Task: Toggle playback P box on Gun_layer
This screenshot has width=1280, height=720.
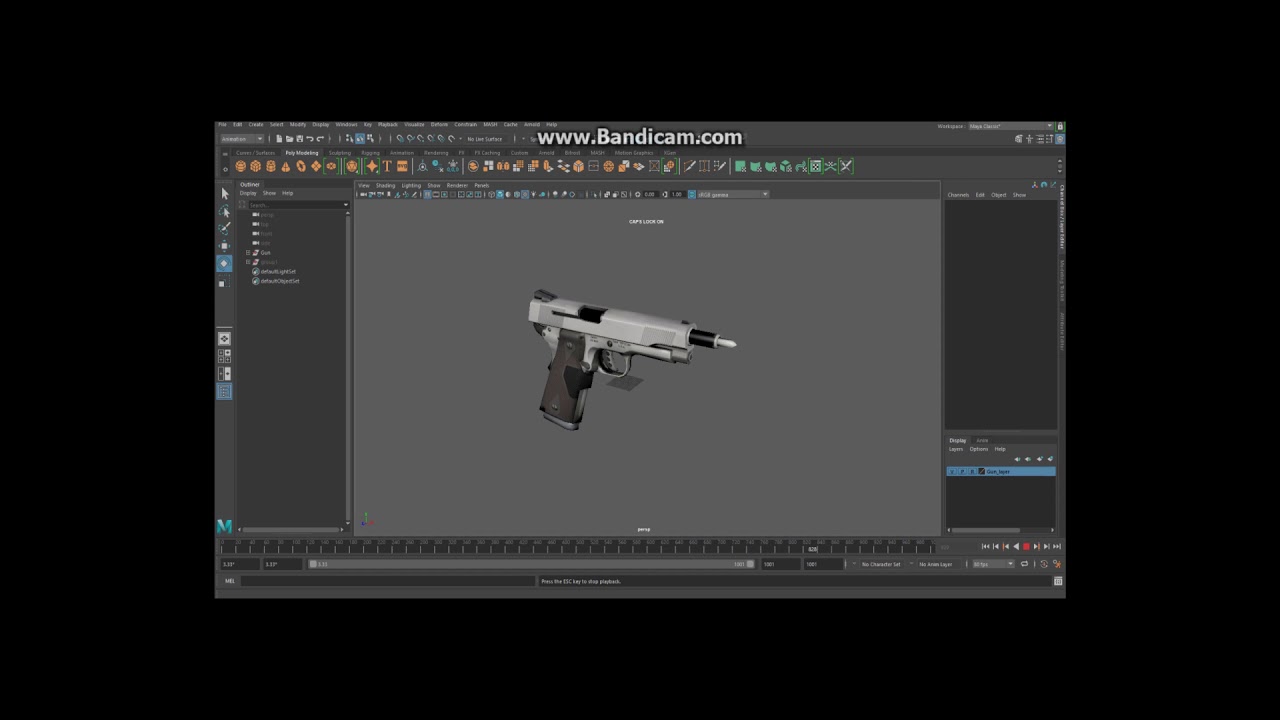Action: click(962, 471)
